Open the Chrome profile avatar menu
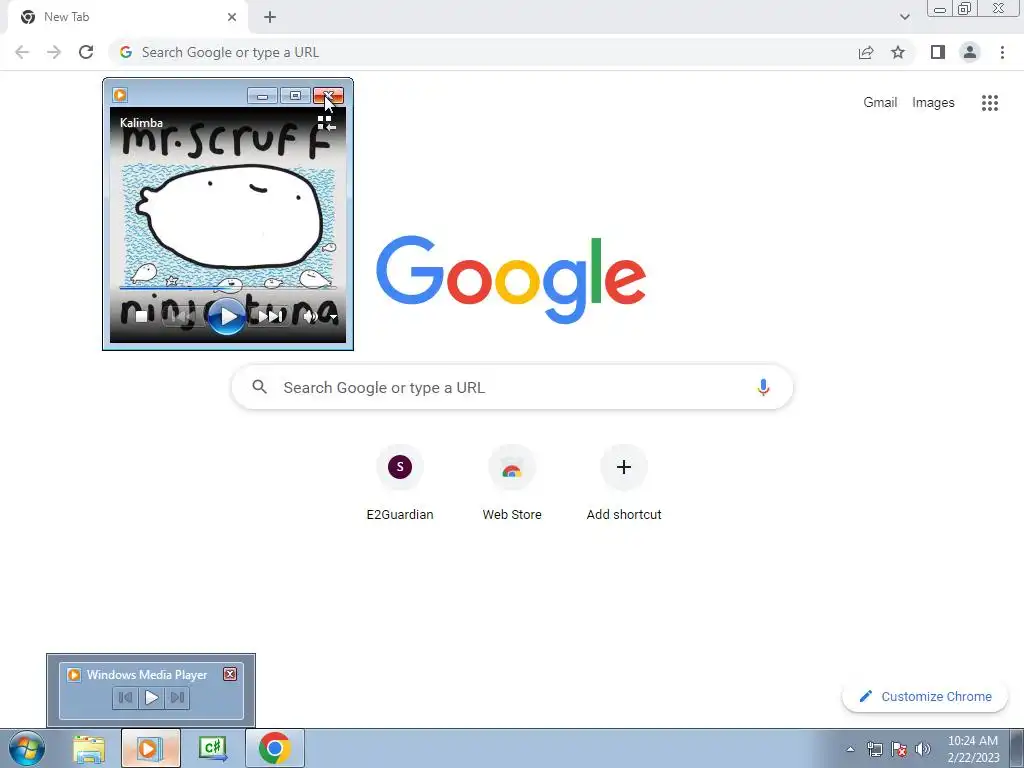This screenshot has height=768, width=1024. pyautogui.click(x=970, y=52)
